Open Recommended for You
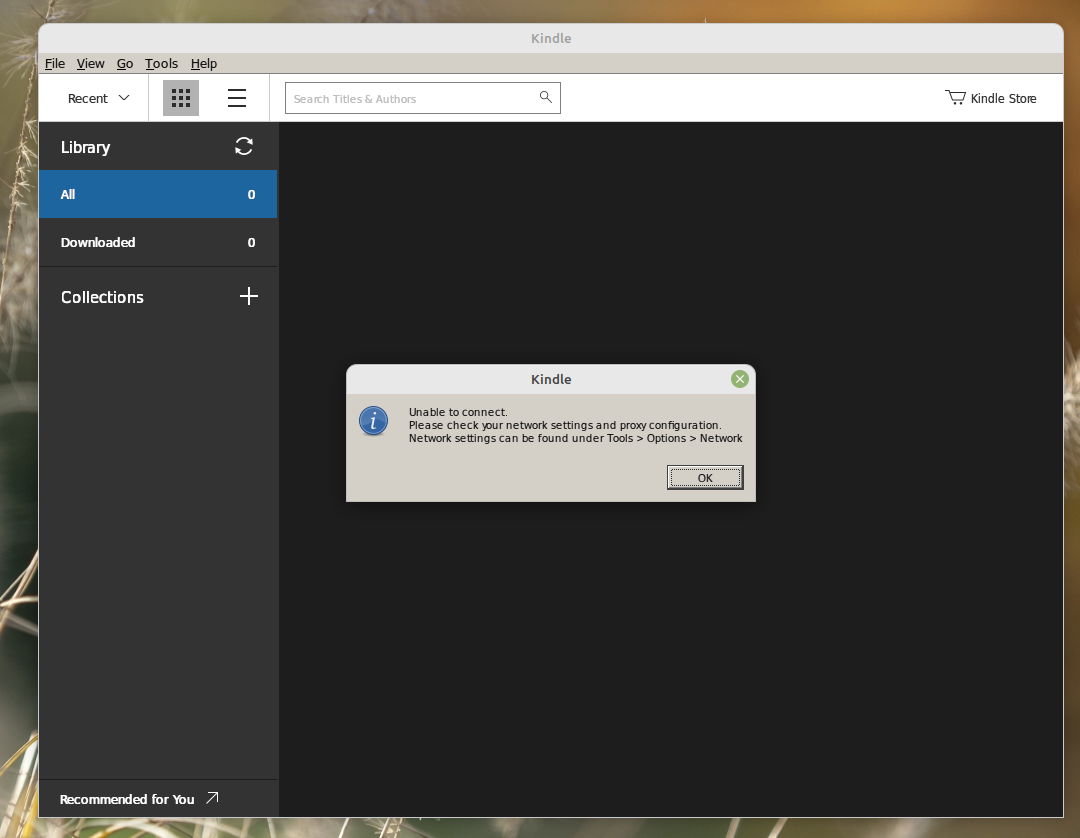This screenshot has width=1080, height=838. click(x=139, y=799)
